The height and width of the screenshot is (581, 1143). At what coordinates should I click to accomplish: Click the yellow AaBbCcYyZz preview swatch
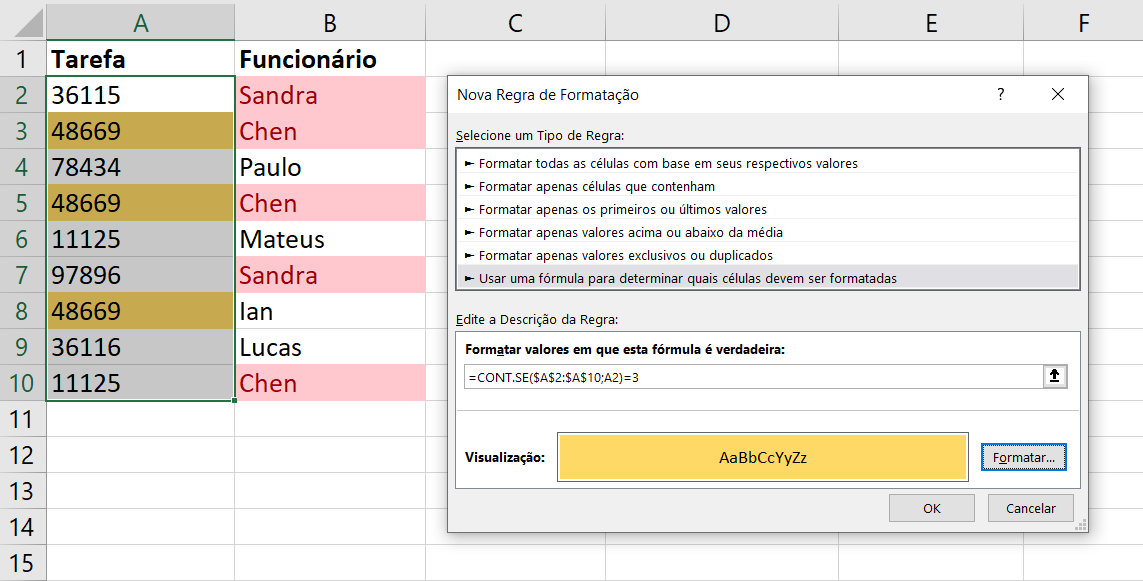[x=762, y=458]
